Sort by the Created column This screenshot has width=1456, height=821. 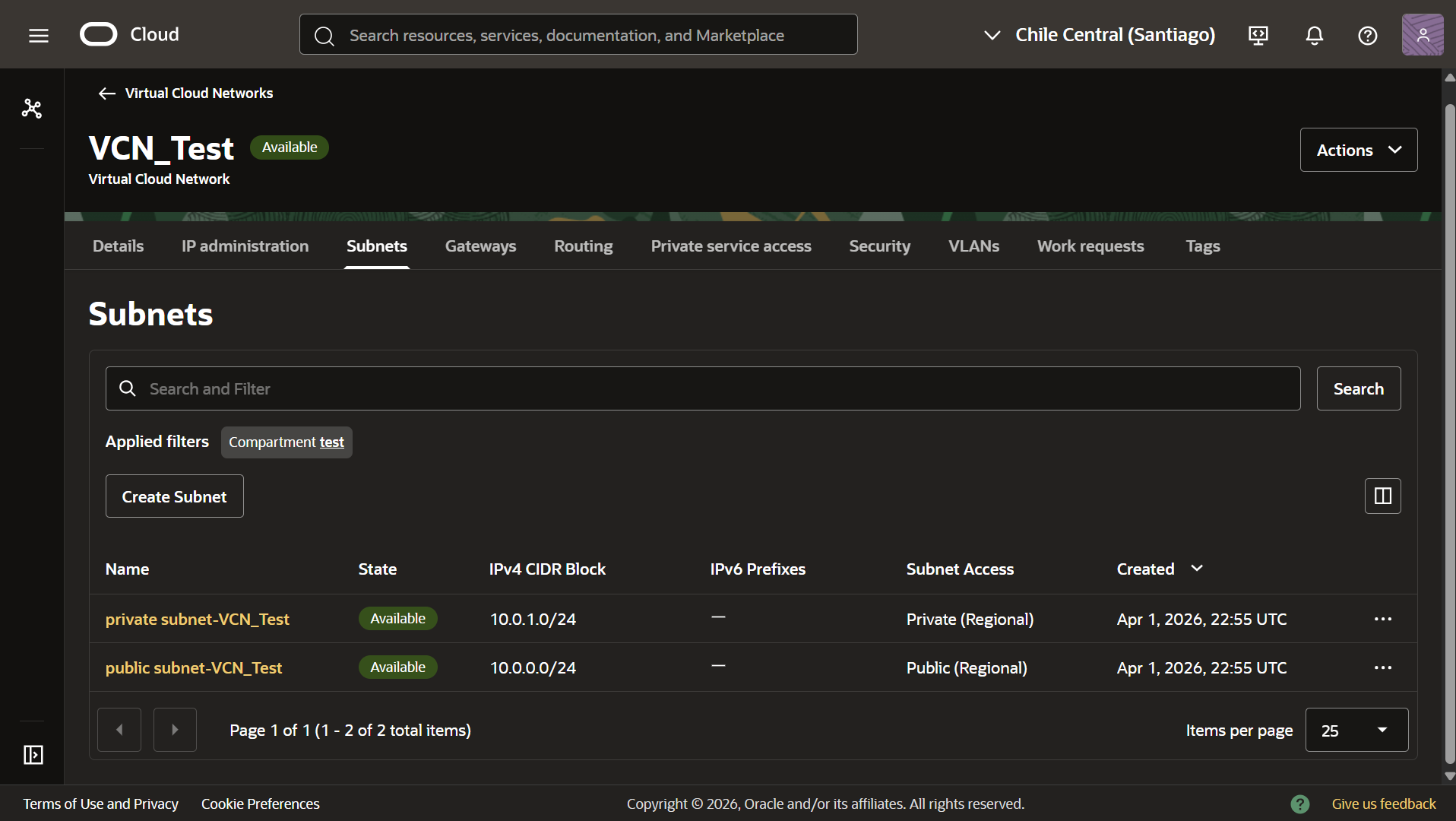point(1160,569)
